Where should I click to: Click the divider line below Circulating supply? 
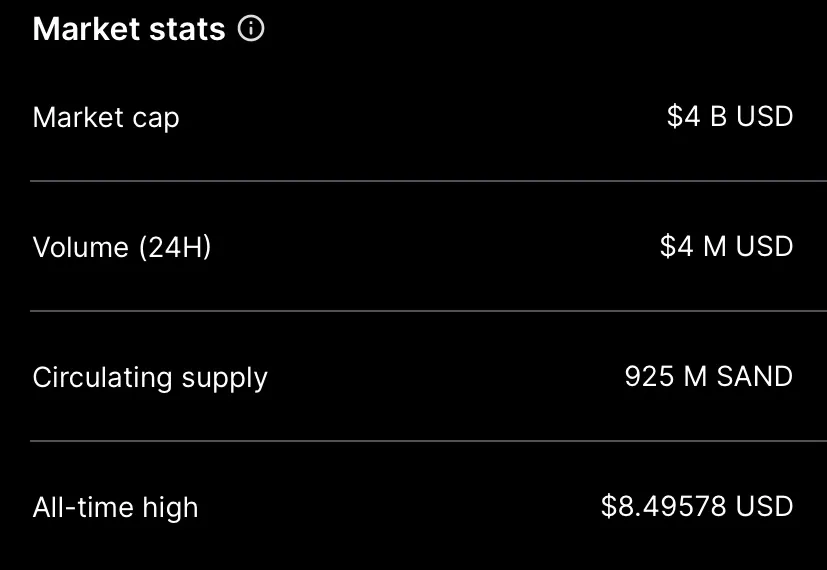(428, 441)
